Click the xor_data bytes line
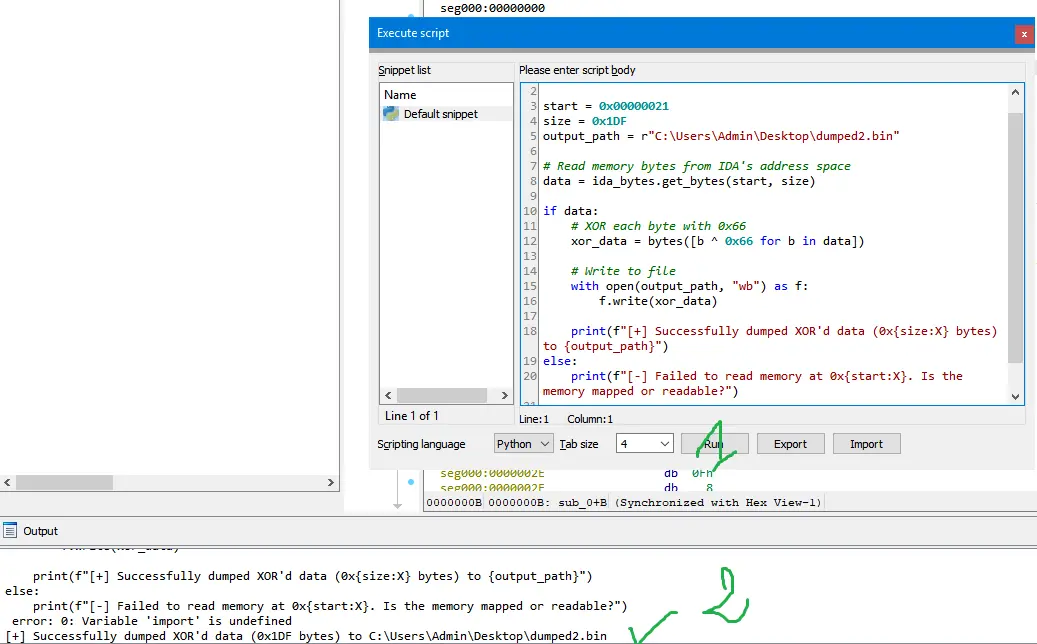 click(718, 241)
